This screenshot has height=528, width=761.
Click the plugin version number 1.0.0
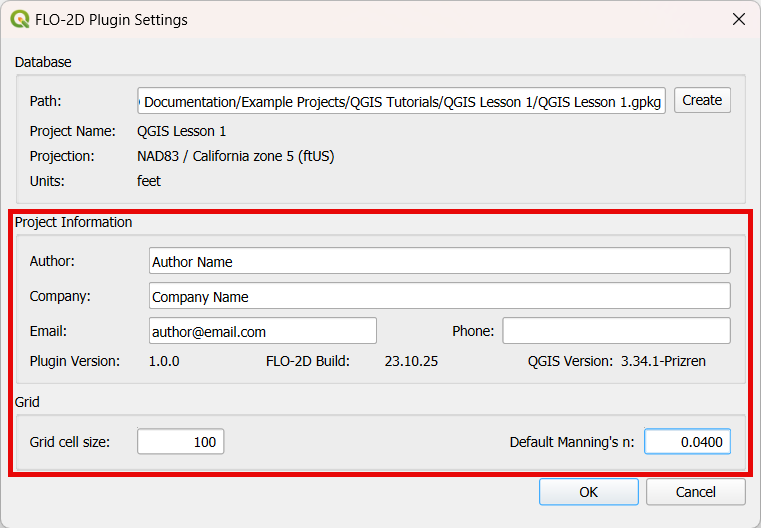coord(164,361)
